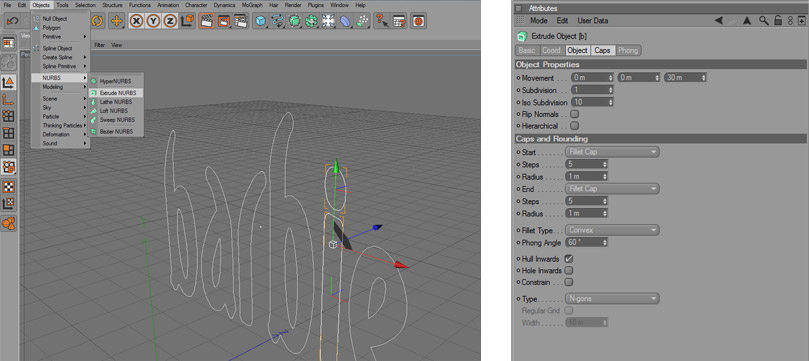Select the object axis L-shaped icon

coord(9,99)
